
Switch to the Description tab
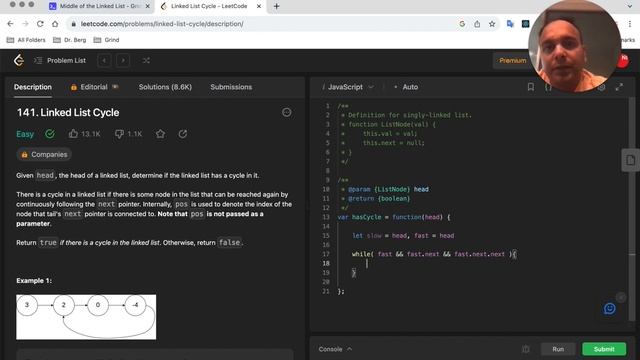(33, 87)
